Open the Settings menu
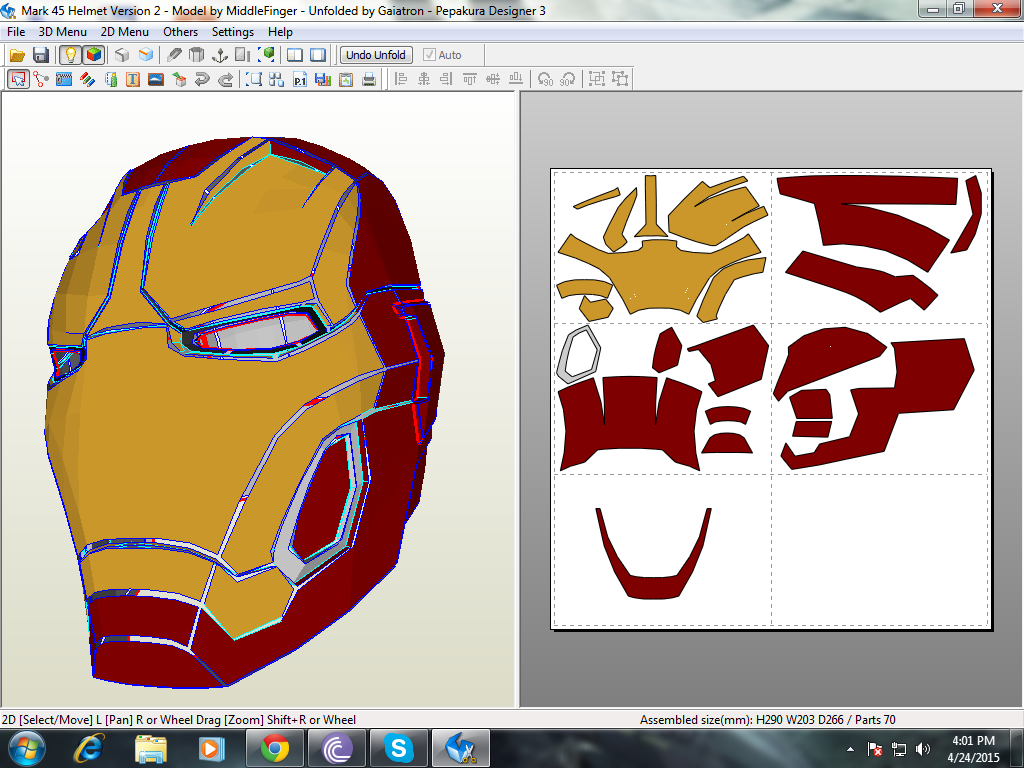The width and height of the screenshot is (1024, 768). coord(232,32)
